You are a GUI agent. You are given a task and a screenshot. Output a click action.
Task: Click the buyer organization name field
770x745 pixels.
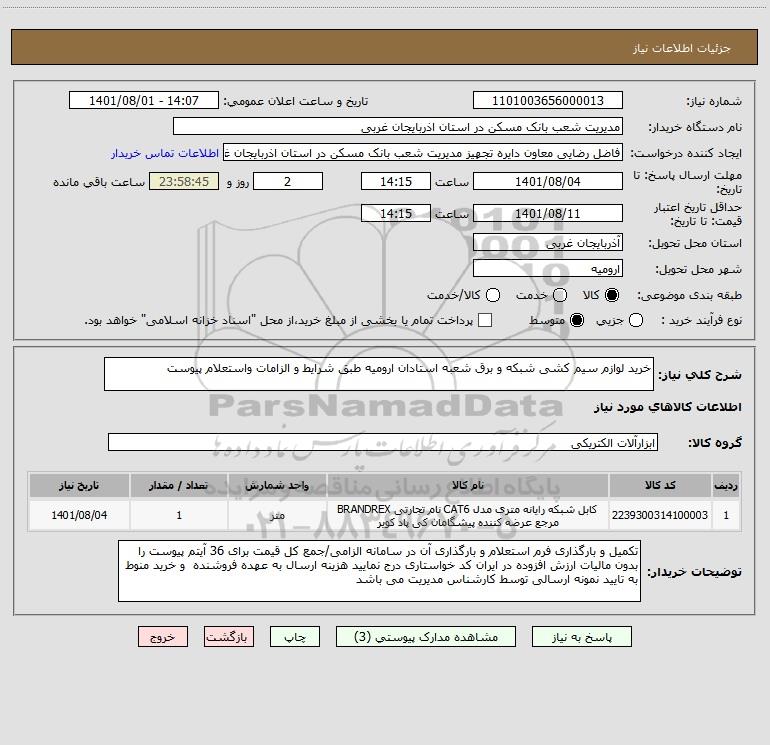[x=398, y=127]
